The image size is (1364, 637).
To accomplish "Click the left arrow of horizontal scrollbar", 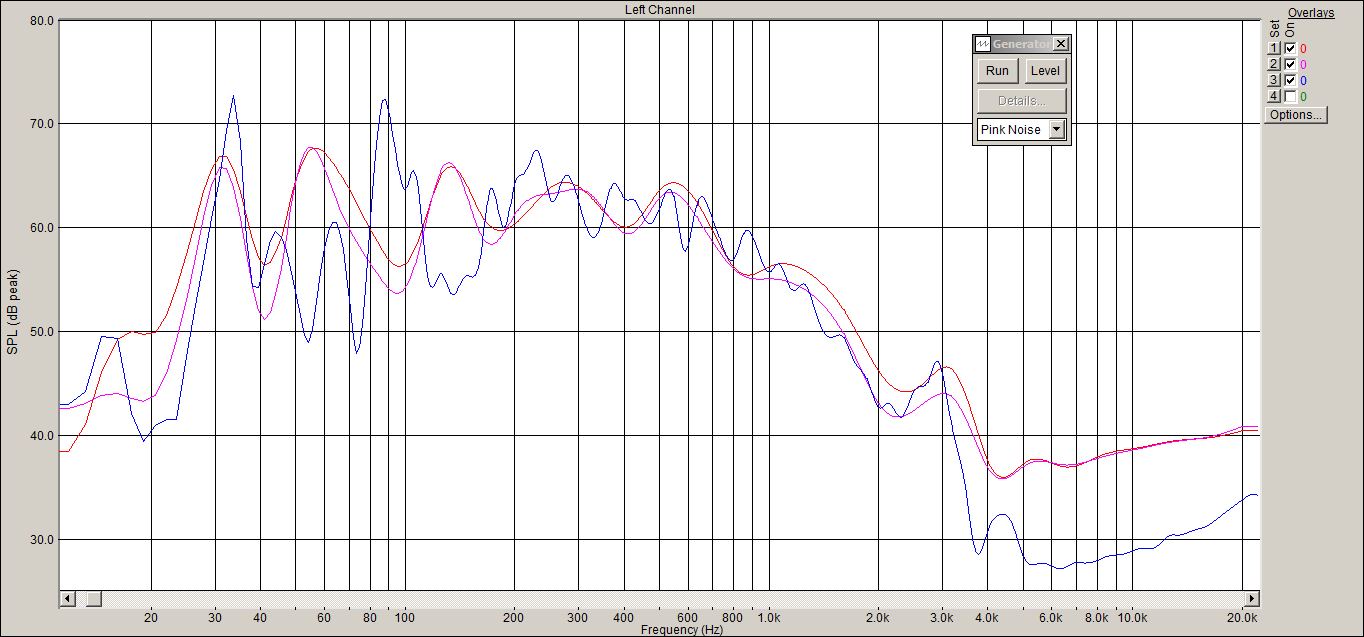I will click(68, 598).
